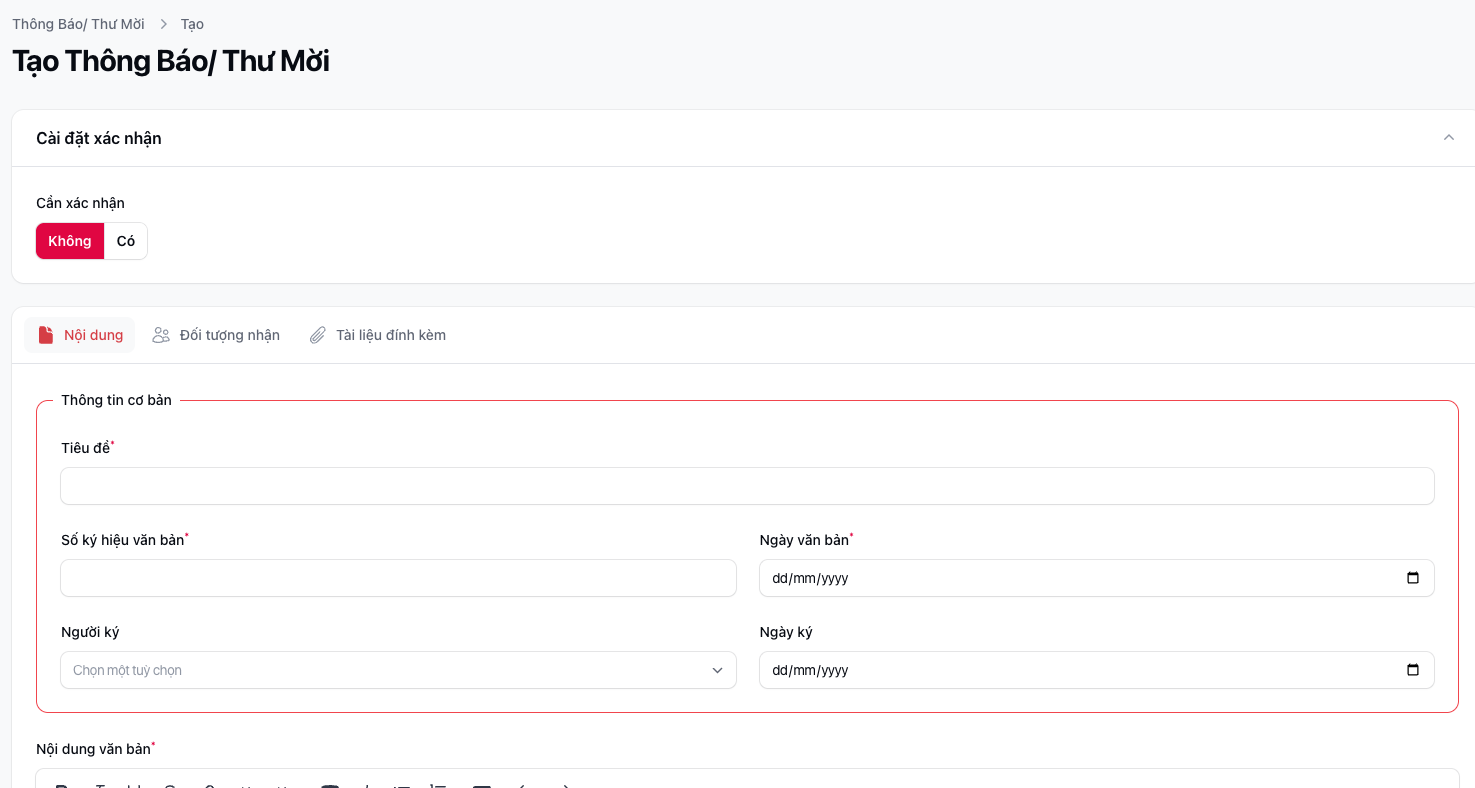Open the calendar picker icon for Ngày ký
1475x788 pixels.
(1412, 670)
